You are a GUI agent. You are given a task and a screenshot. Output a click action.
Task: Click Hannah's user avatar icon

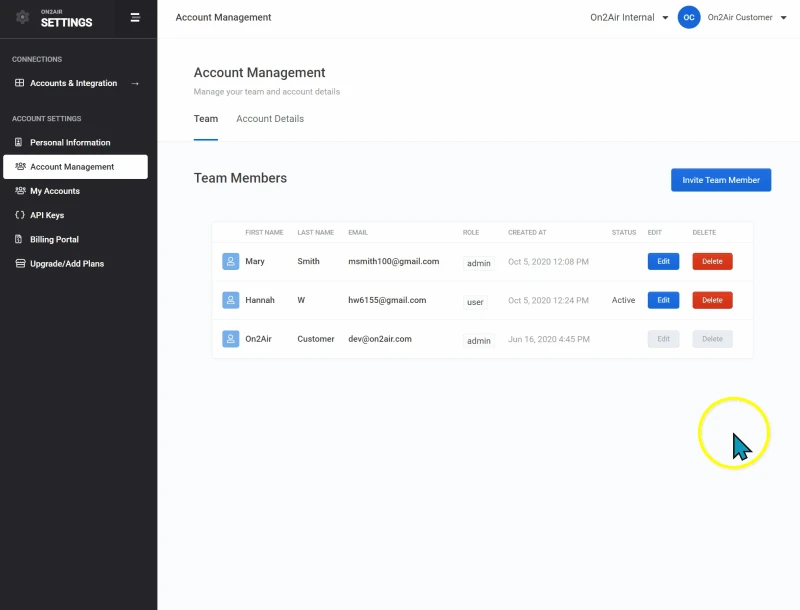coord(231,300)
